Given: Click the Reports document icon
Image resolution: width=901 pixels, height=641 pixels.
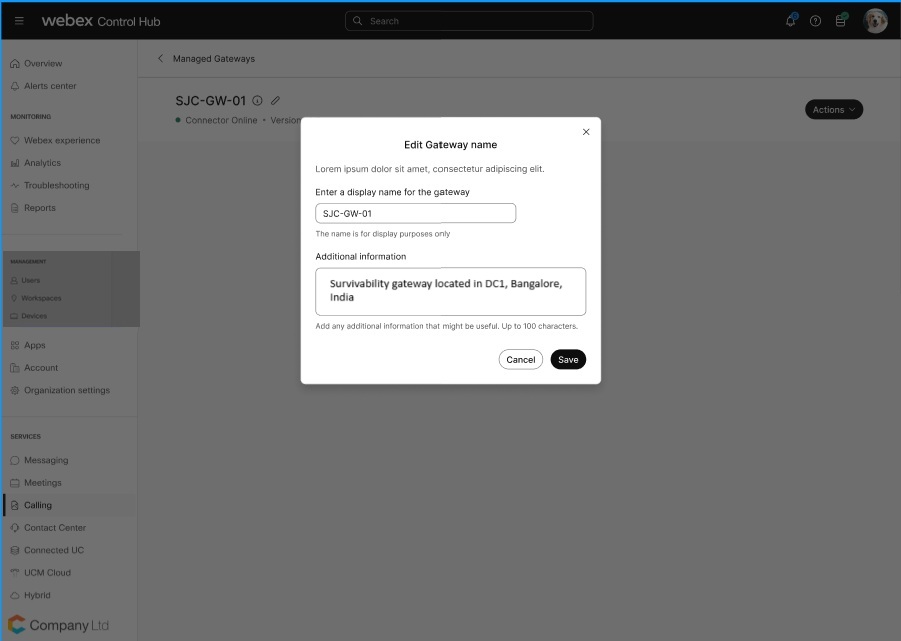Looking at the screenshot, I should (15, 208).
